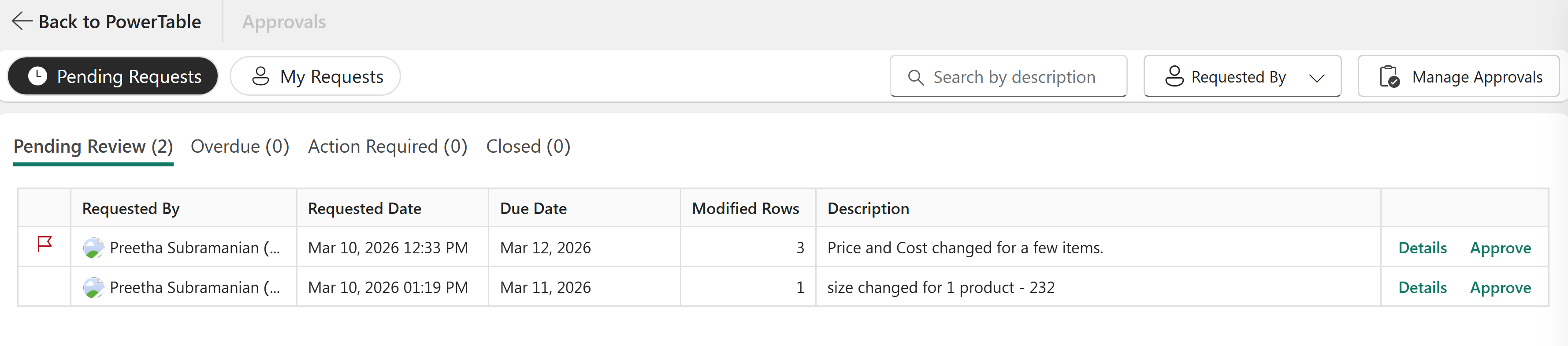Click the magnifier search icon
Image resolution: width=1568 pixels, height=346 pixels.
(915, 77)
